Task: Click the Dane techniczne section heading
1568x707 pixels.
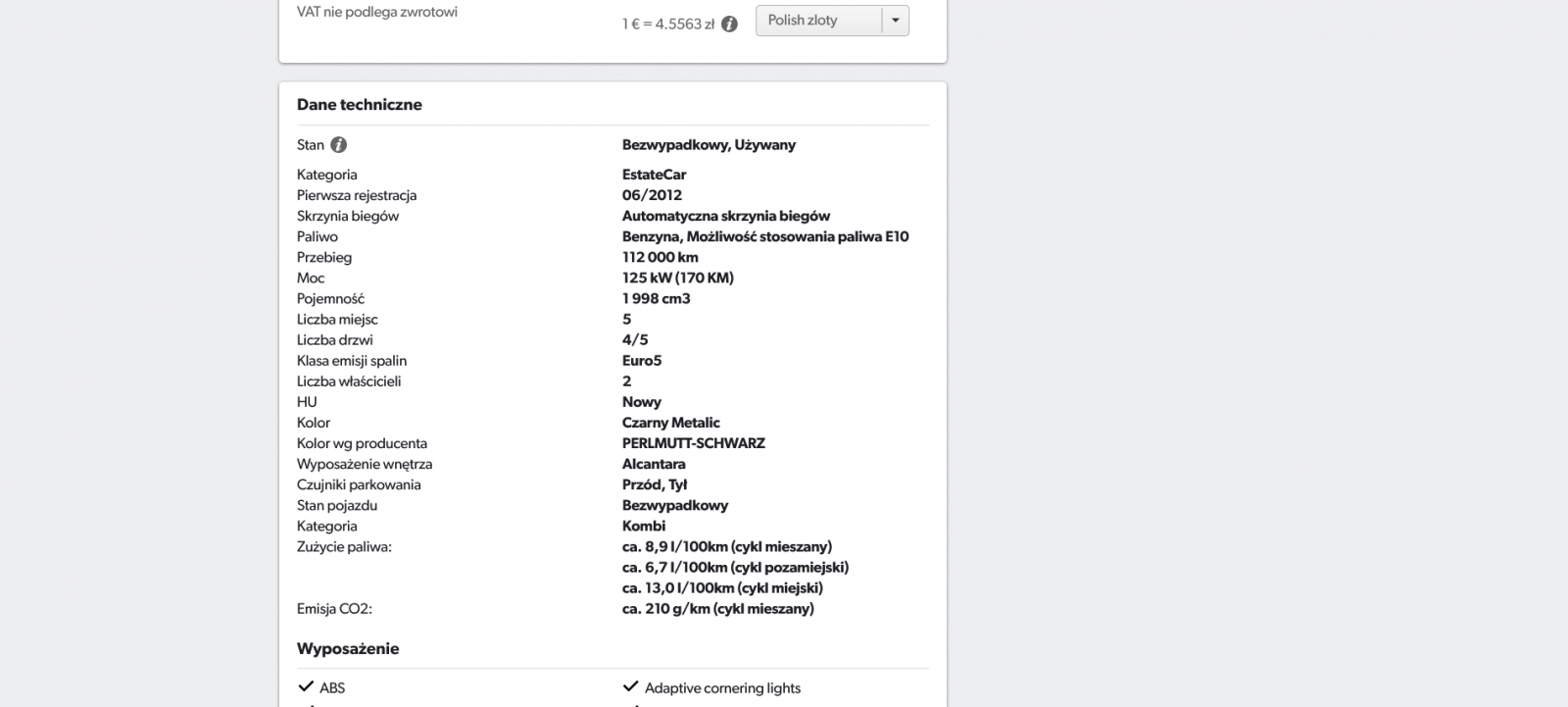Action: [x=360, y=105]
